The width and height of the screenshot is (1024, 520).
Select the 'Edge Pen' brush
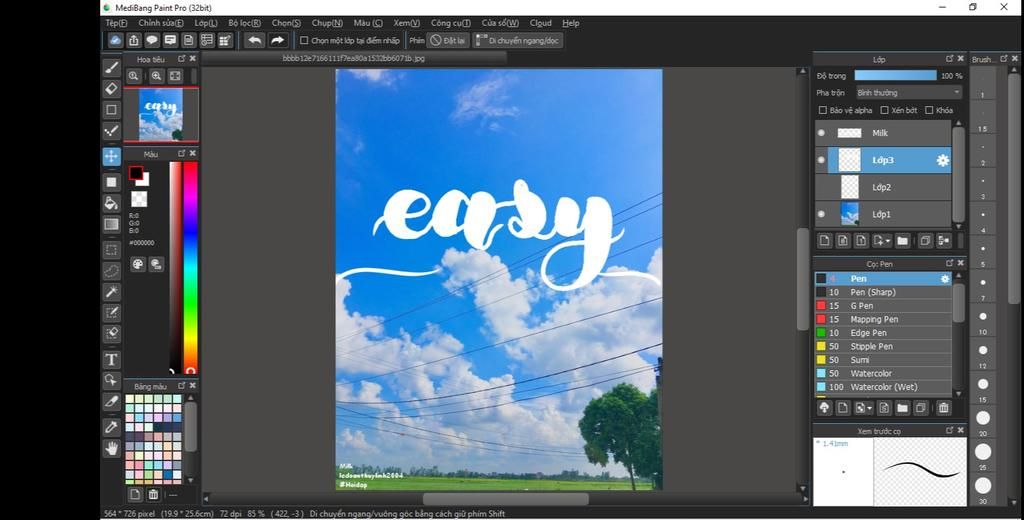click(882, 333)
